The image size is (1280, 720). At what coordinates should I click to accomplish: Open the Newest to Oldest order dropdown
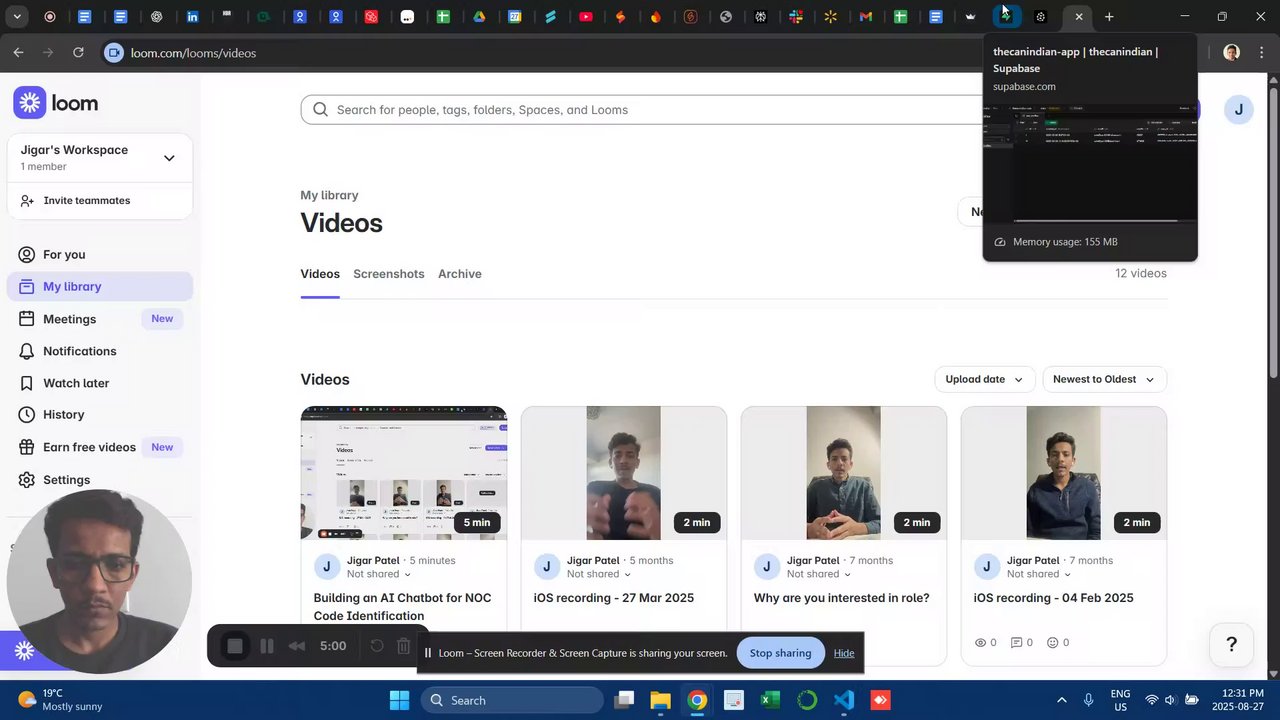(1104, 379)
